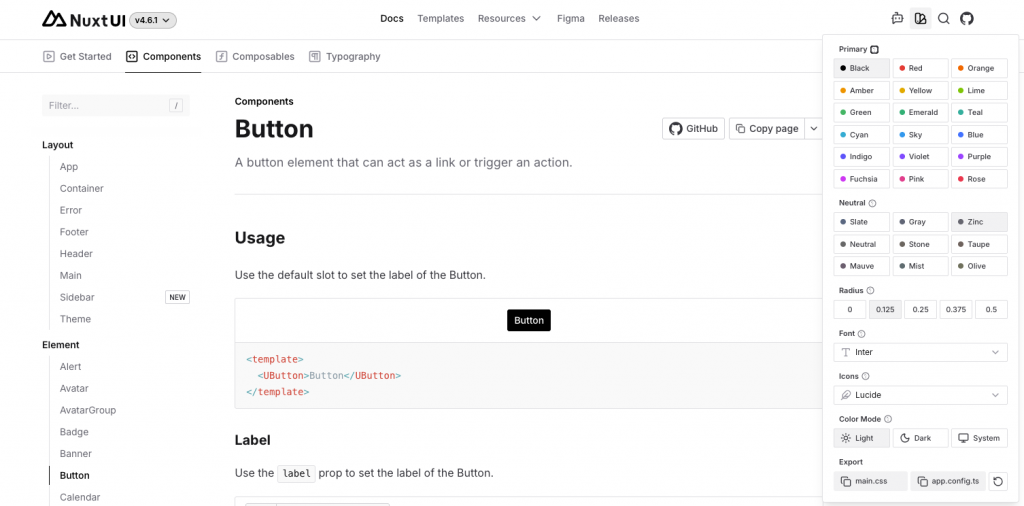The height and width of the screenshot is (506, 1024).
Task: Open the Copy page chevron dropdown
Action: (813, 129)
